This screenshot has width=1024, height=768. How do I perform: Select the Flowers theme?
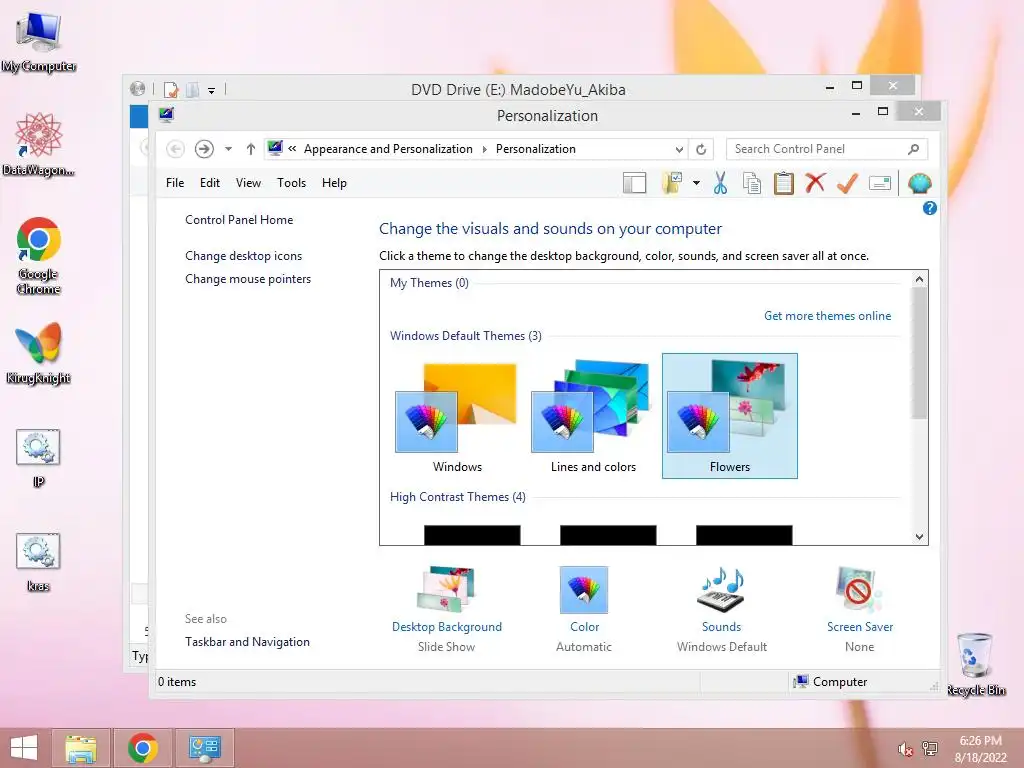point(729,417)
